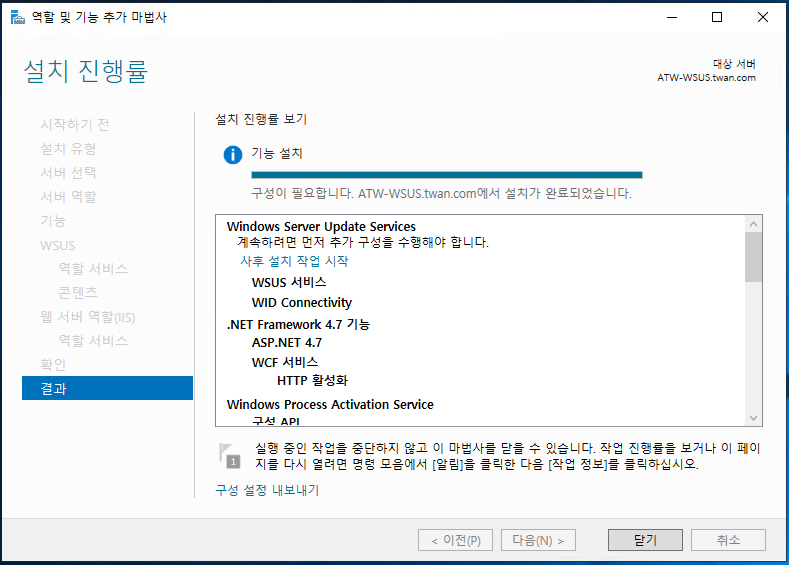Click the blue information icon beside 기능 설치
This screenshot has height=565, width=789.
(x=232, y=154)
